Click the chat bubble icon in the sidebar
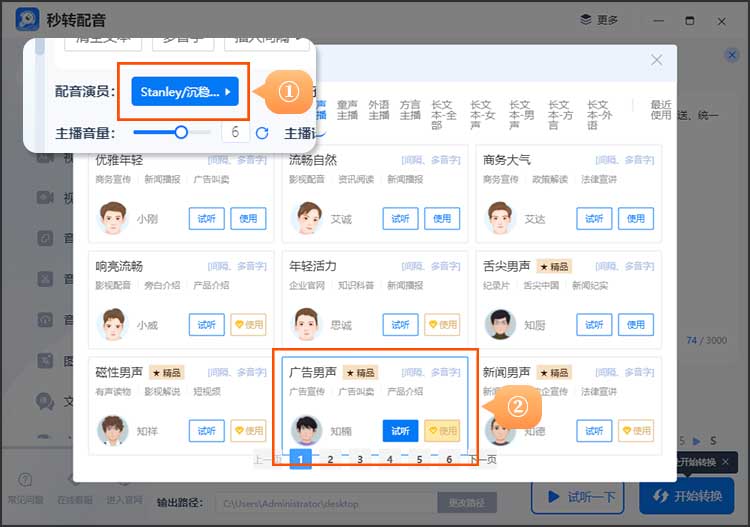Screen dimensions: 750x527 (x=45, y=401)
